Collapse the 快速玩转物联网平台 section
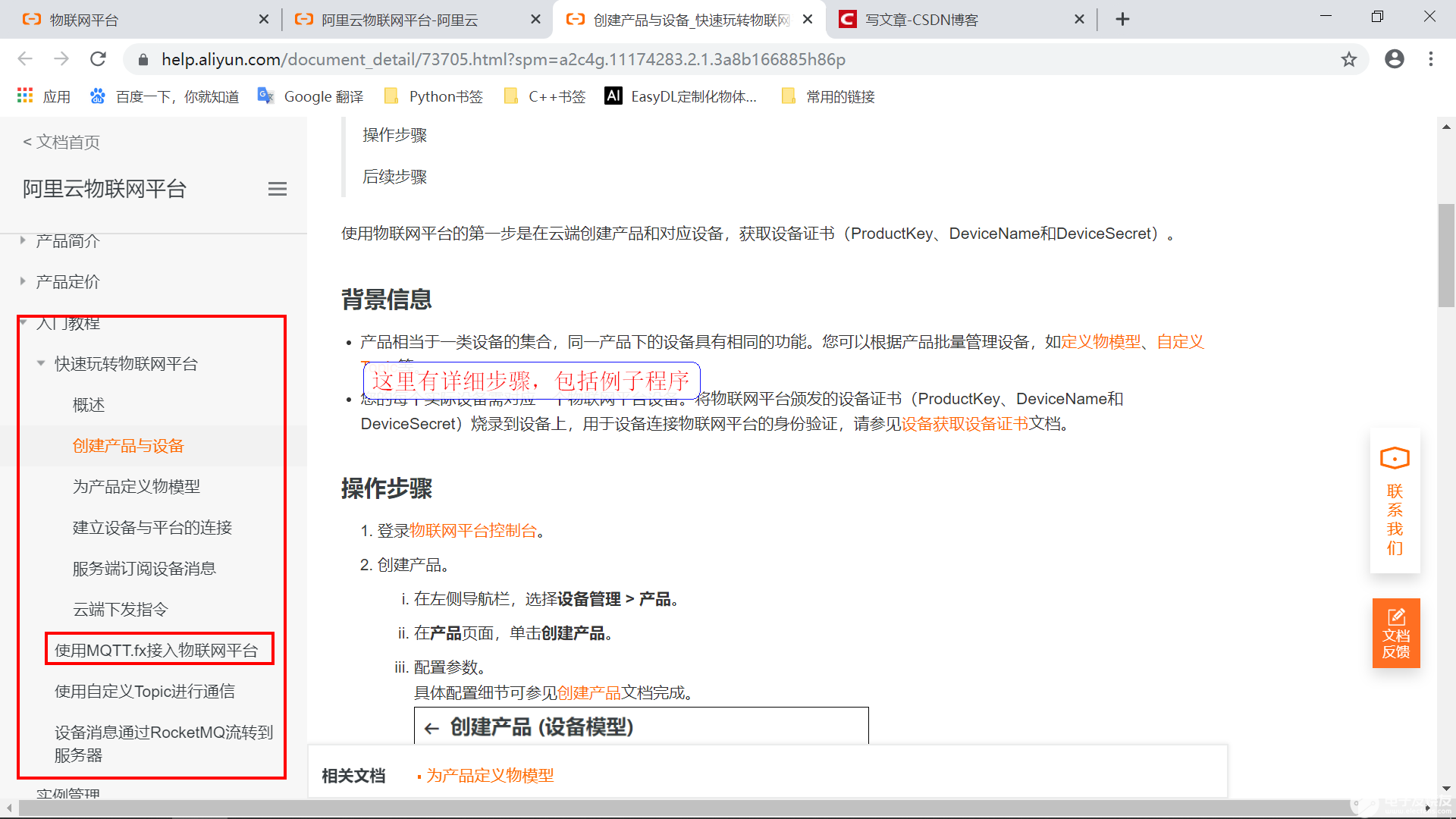The height and width of the screenshot is (819, 1456). click(42, 363)
